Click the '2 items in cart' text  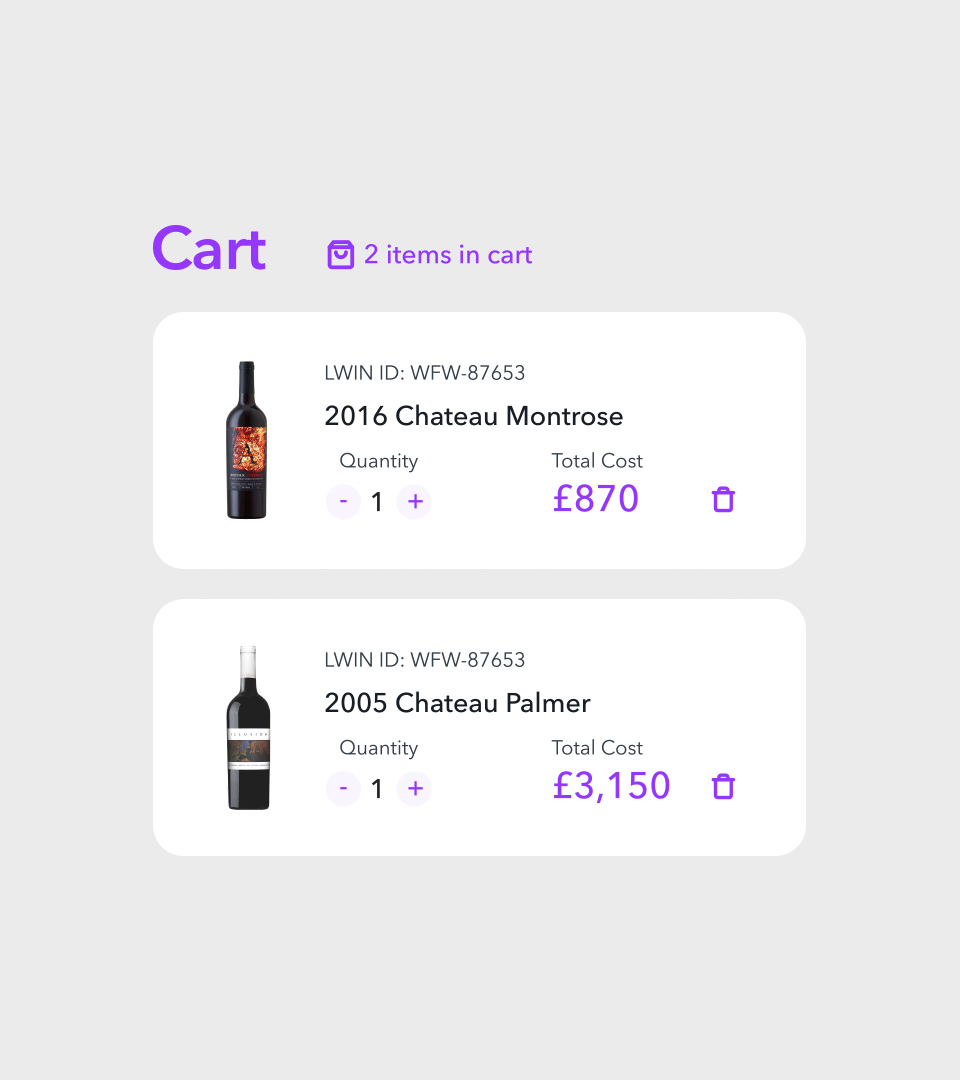tap(448, 255)
